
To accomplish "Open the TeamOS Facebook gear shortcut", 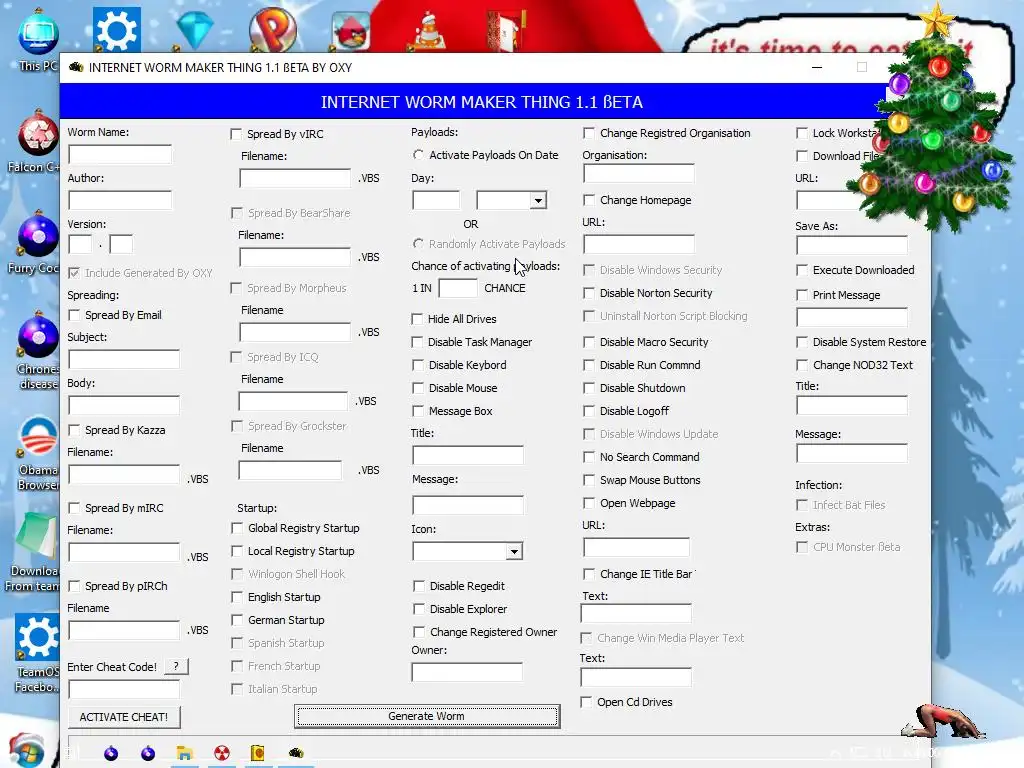I will 37,653.
